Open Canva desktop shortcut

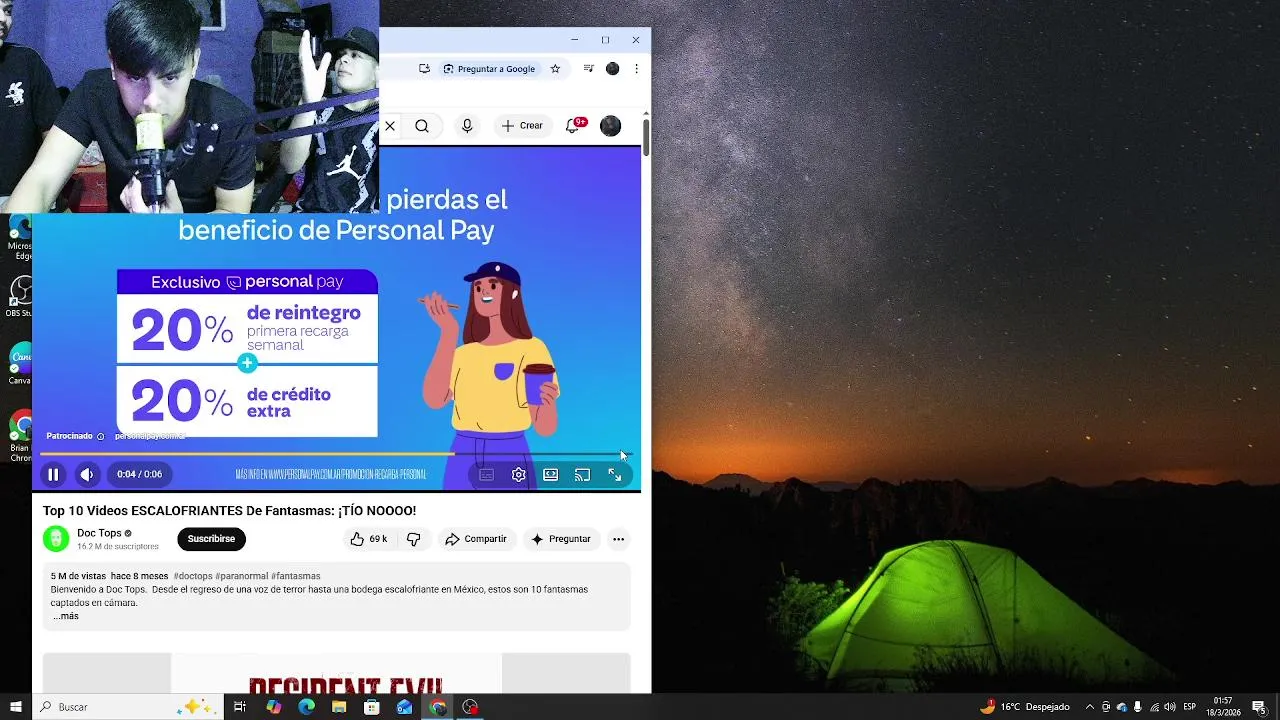pos(20,365)
